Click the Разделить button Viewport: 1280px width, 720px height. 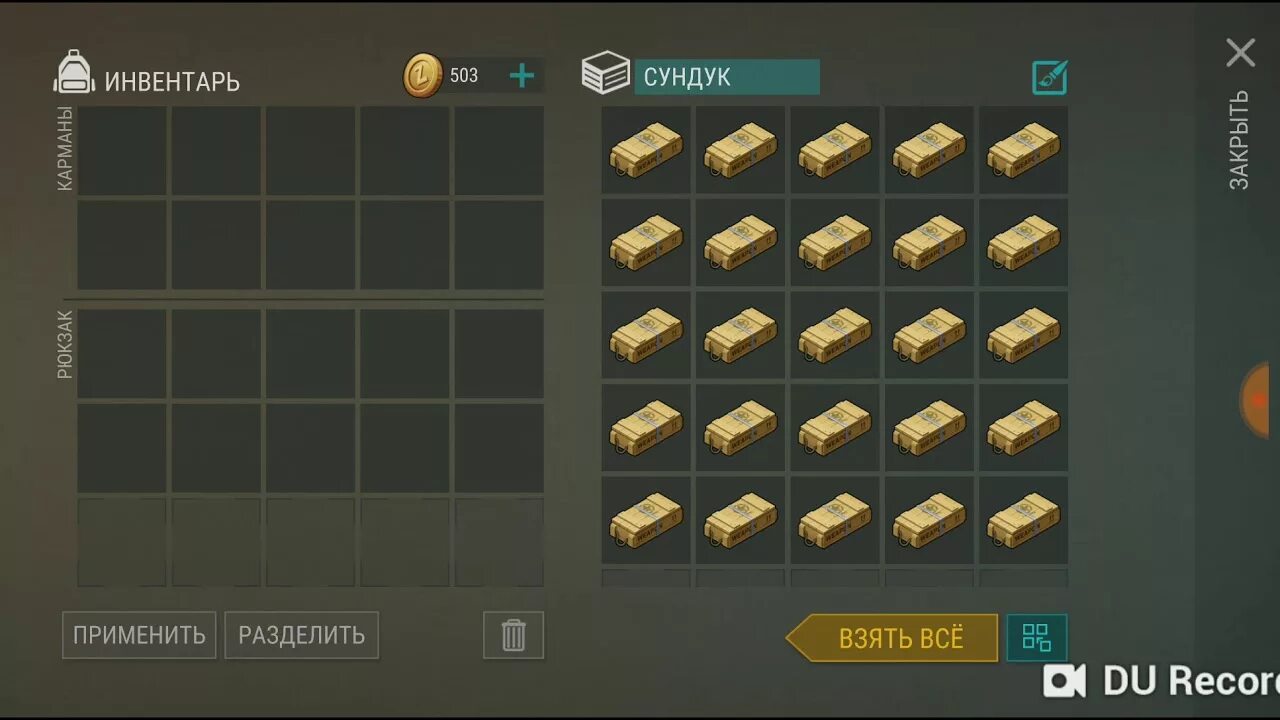click(x=301, y=635)
